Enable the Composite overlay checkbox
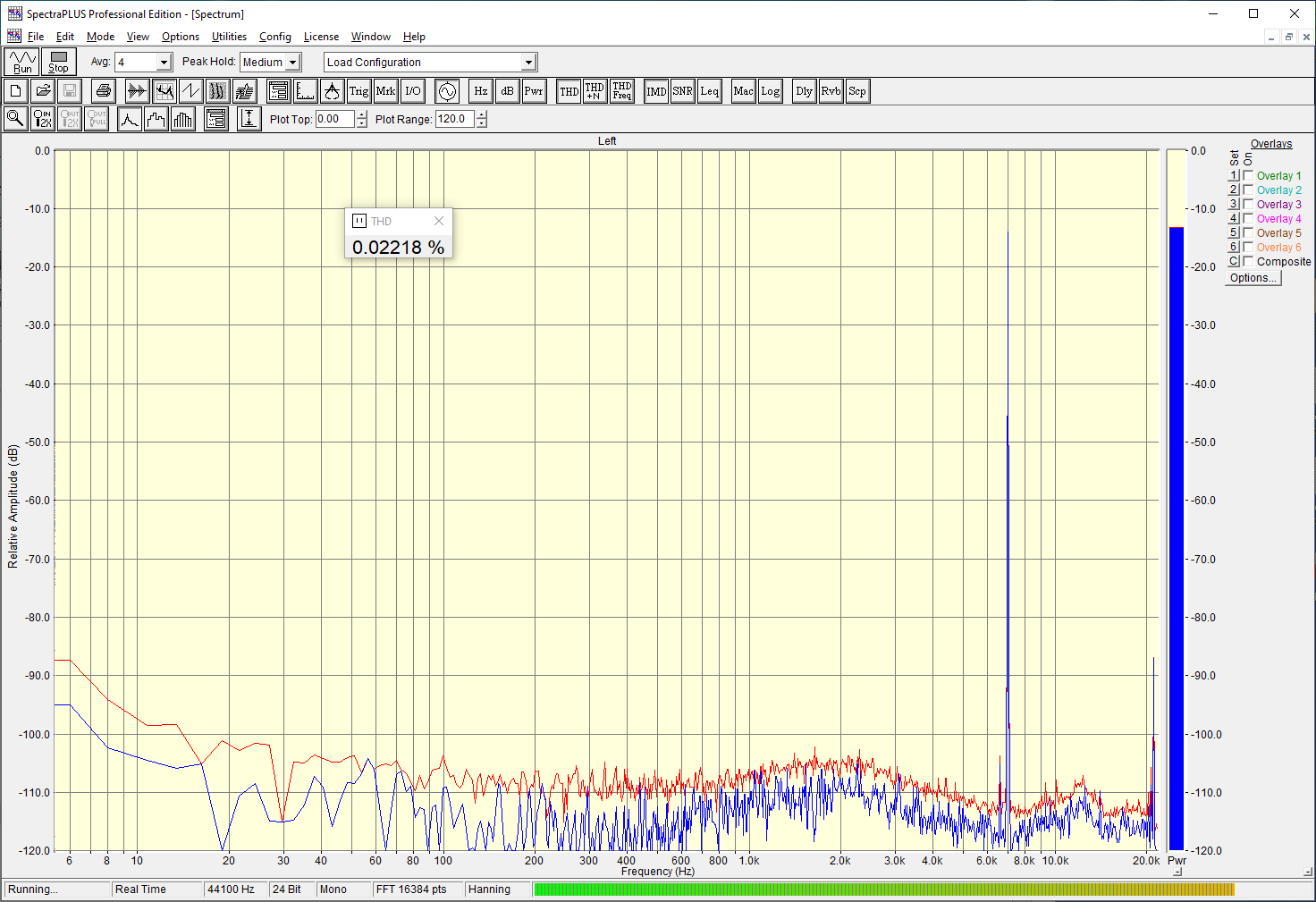 tap(1248, 261)
